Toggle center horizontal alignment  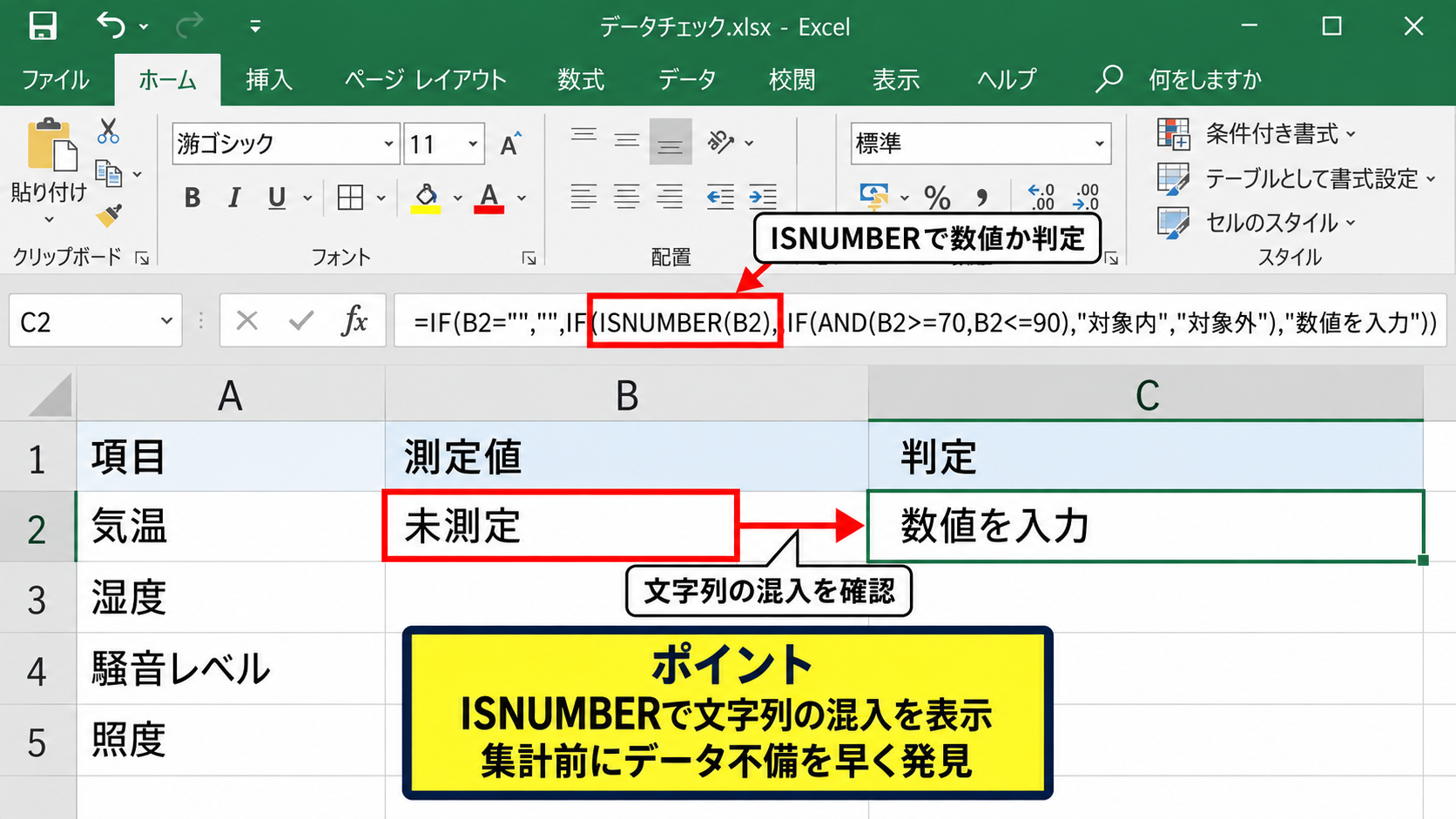(627, 197)
